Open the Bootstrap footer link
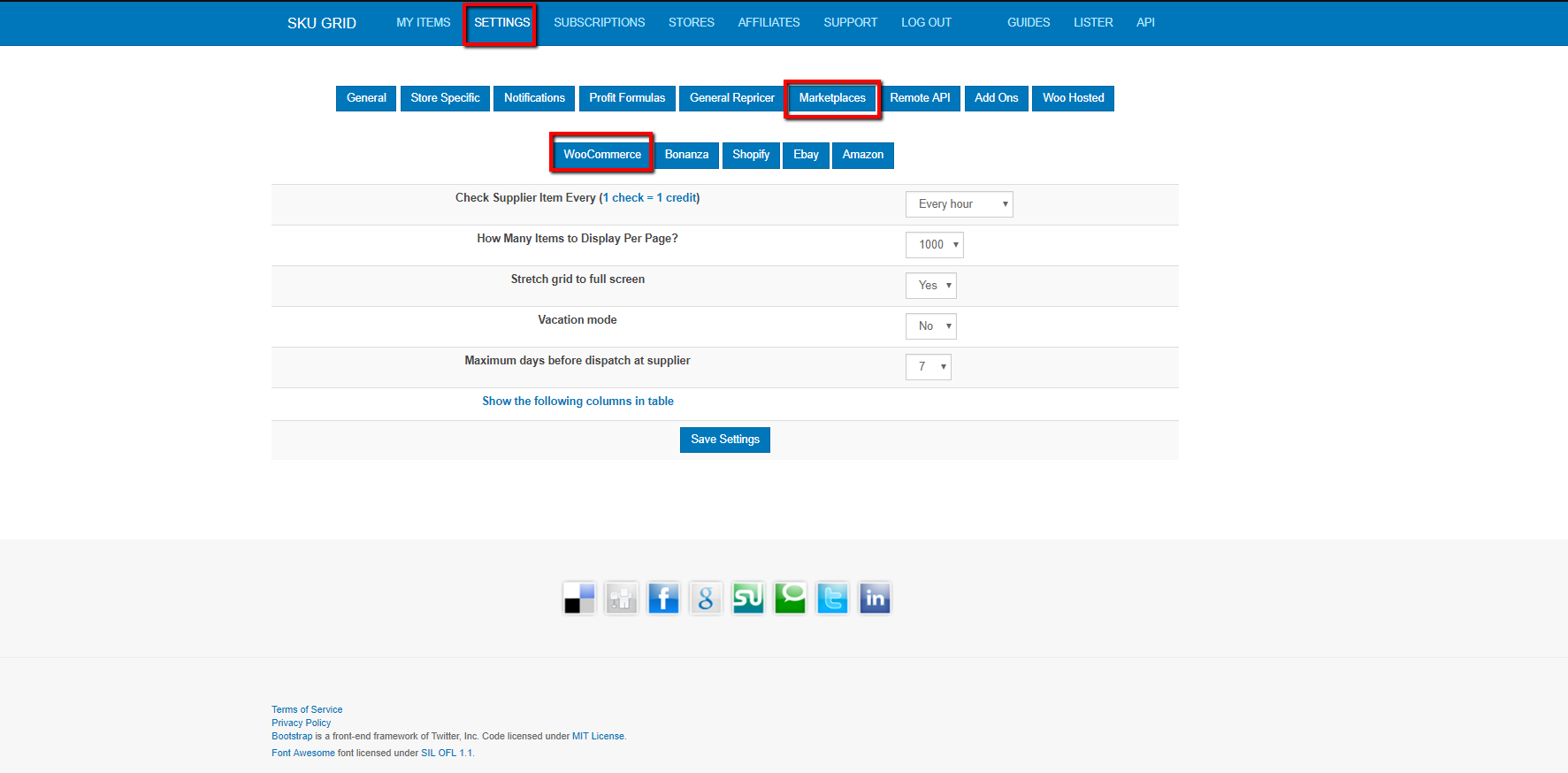 [292, 736]
